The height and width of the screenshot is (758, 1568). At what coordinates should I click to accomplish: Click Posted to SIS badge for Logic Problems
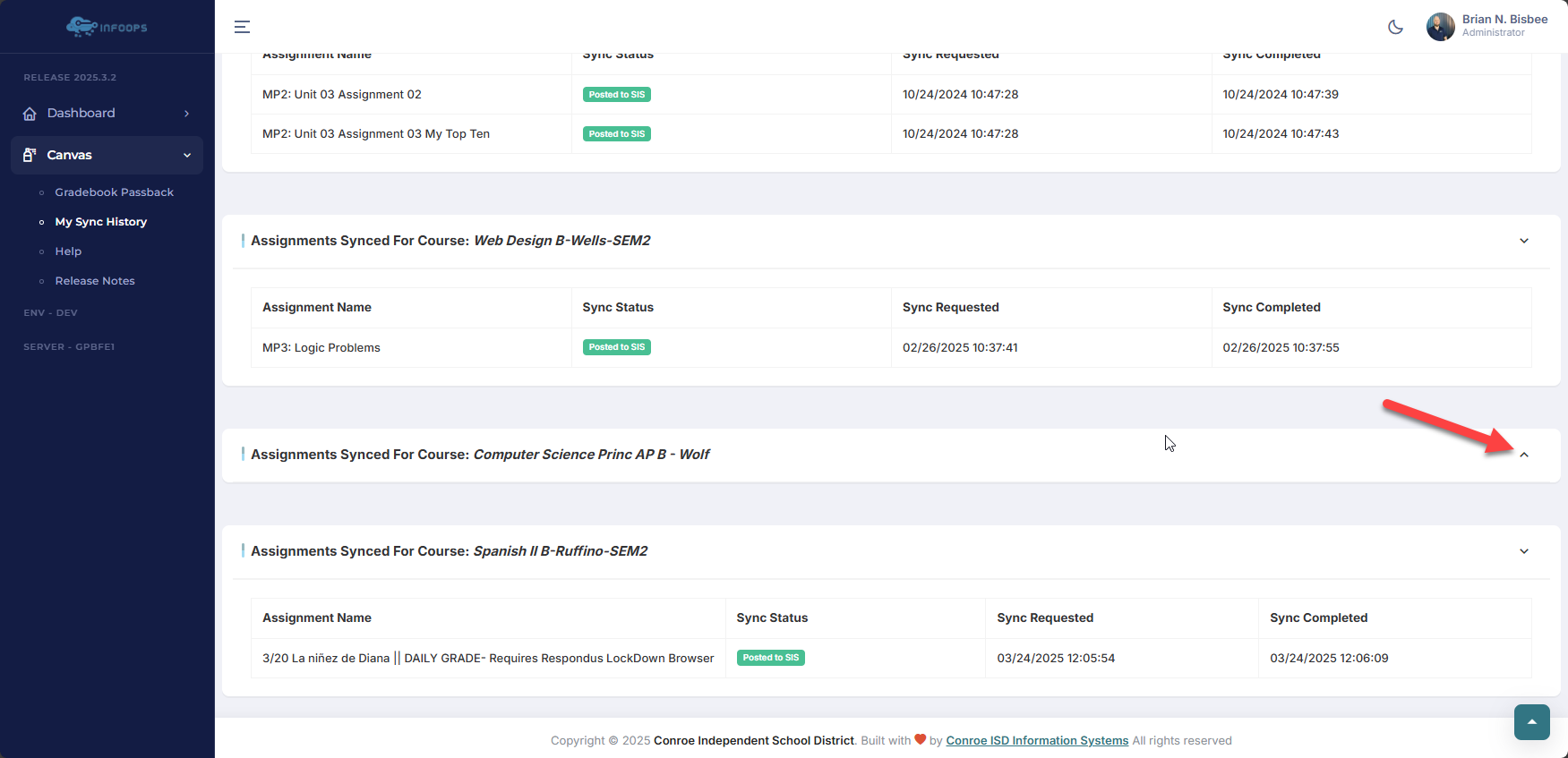(x=616, y=347)
